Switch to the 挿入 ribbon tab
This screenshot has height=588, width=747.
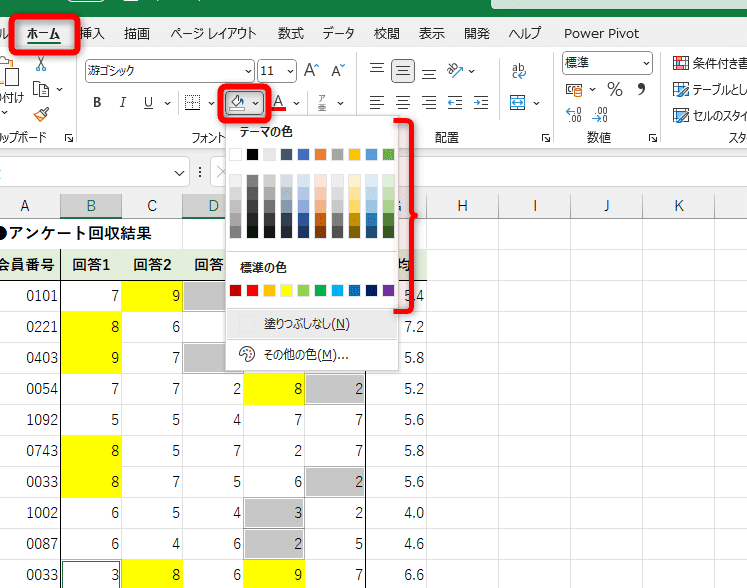pyautogui.click(x=91, y=33)
